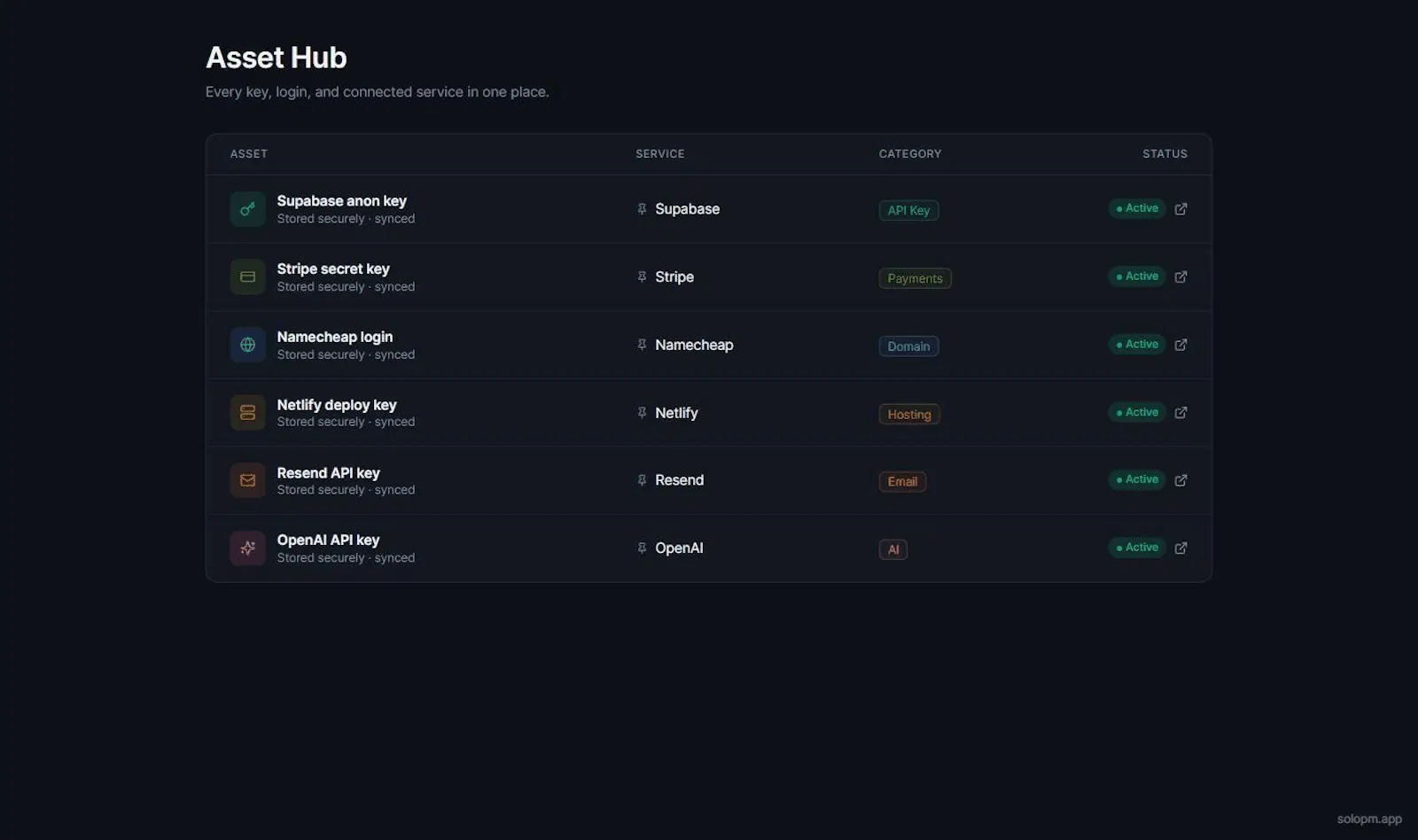Select the 'Namecheap login' asset name

coord(334,337)
